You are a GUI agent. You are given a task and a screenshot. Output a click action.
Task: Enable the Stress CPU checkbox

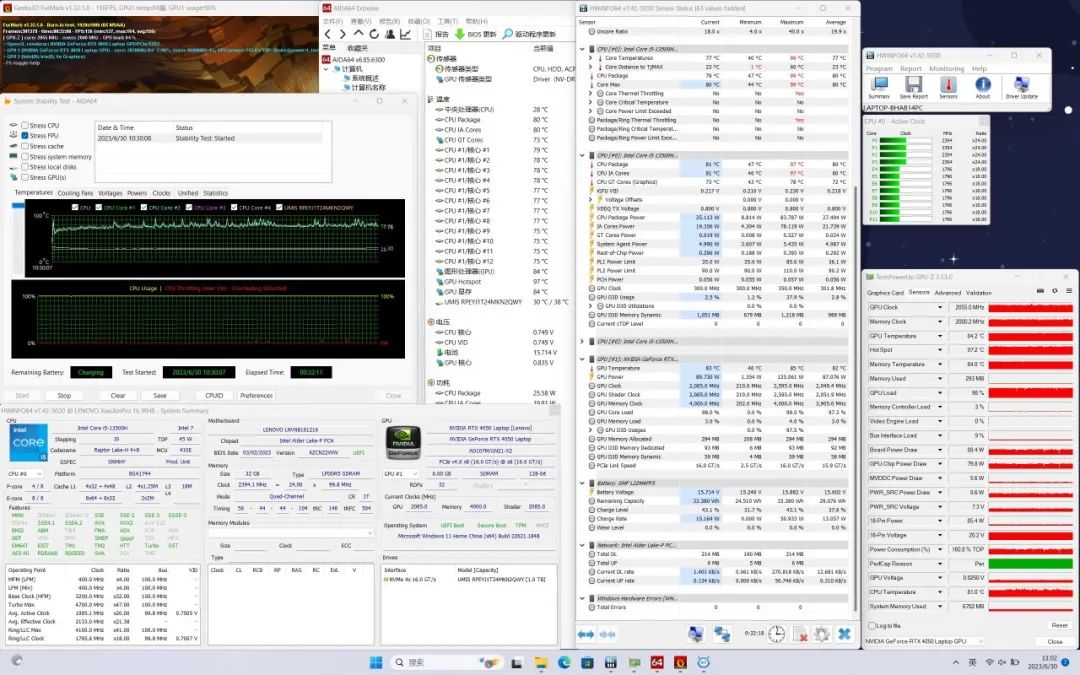[25, 124]
